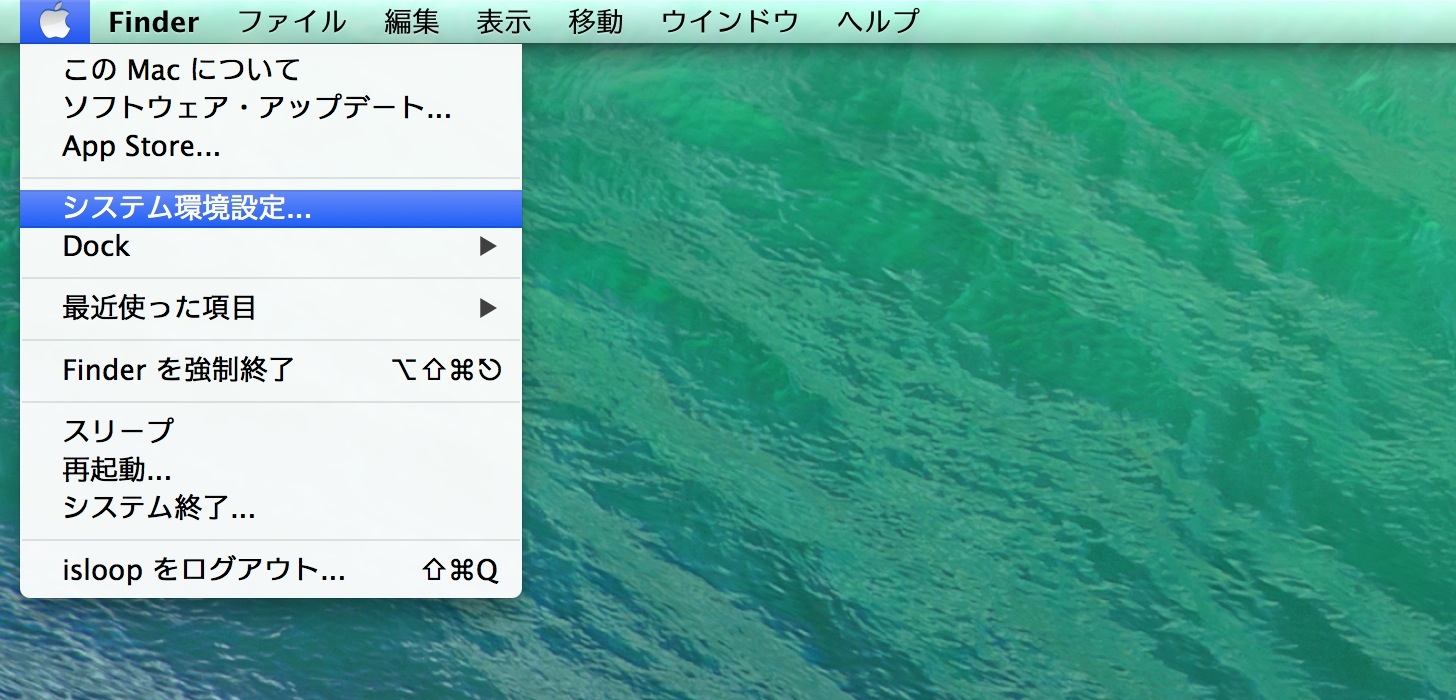Choose Finder を強制終了
Viewport: 1456px width, 700px height.
(x=271, y=370)
